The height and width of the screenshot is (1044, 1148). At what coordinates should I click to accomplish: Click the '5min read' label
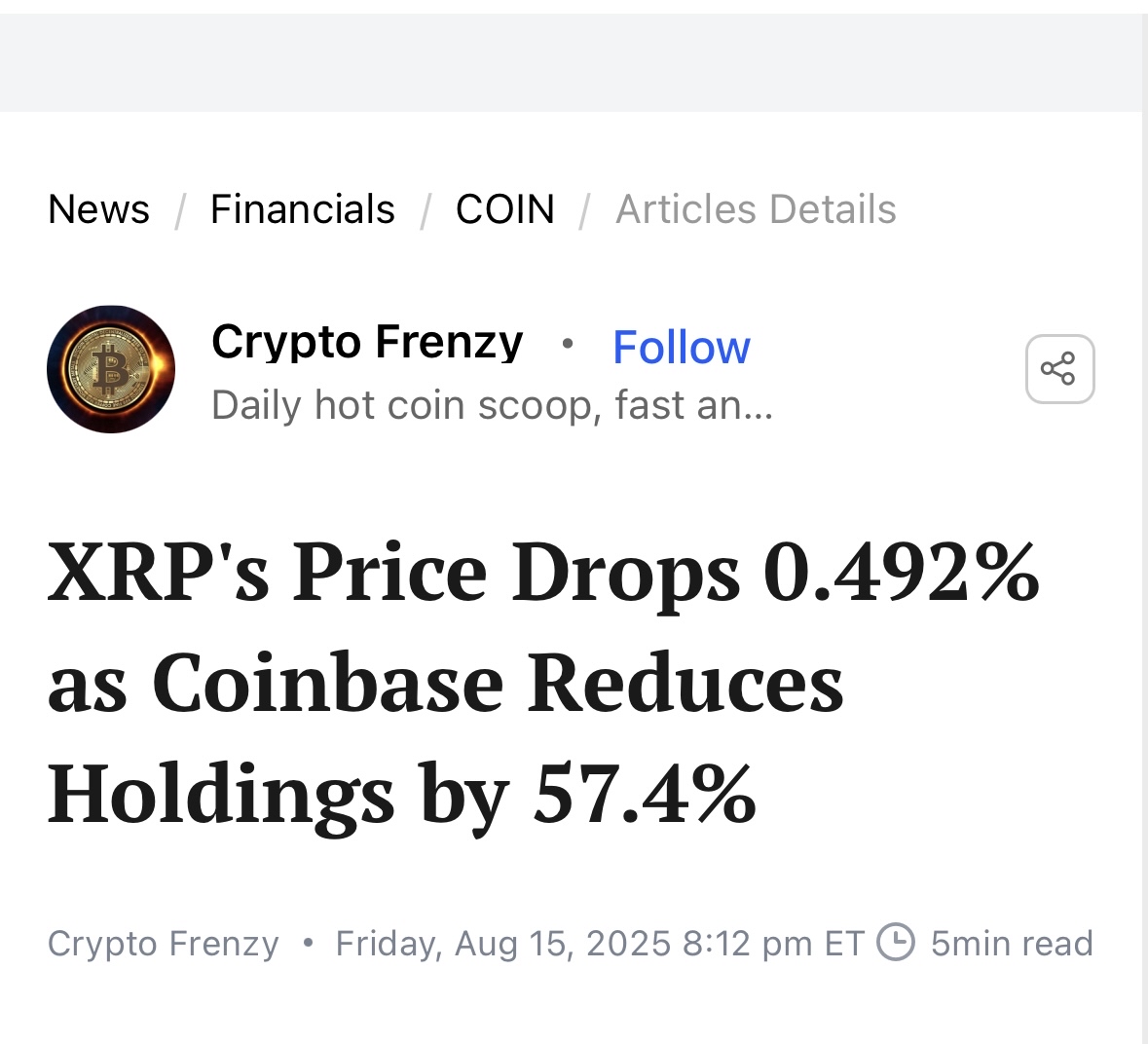pyautogui.click(x=1012, y=943)
